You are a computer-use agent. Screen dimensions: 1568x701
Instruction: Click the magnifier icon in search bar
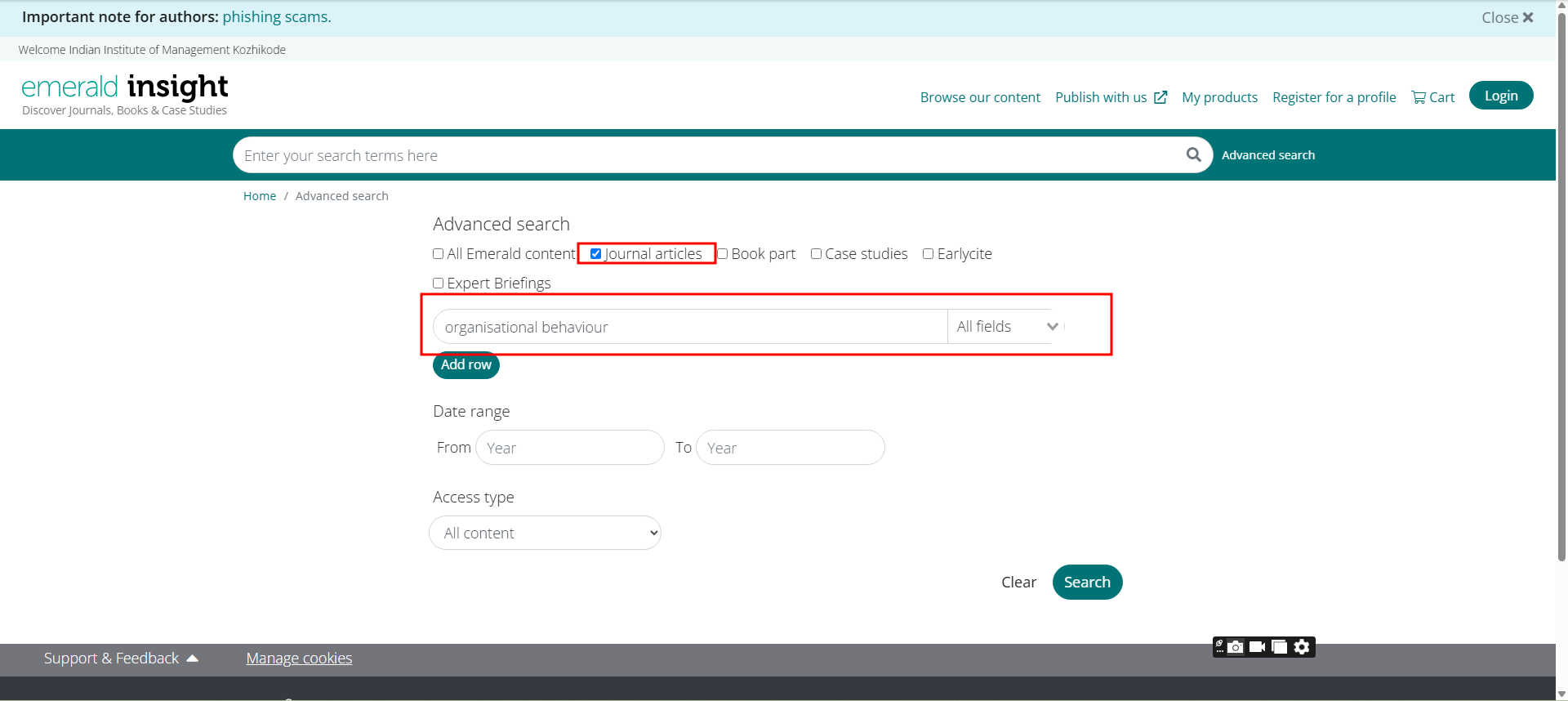pos(1193,154)
